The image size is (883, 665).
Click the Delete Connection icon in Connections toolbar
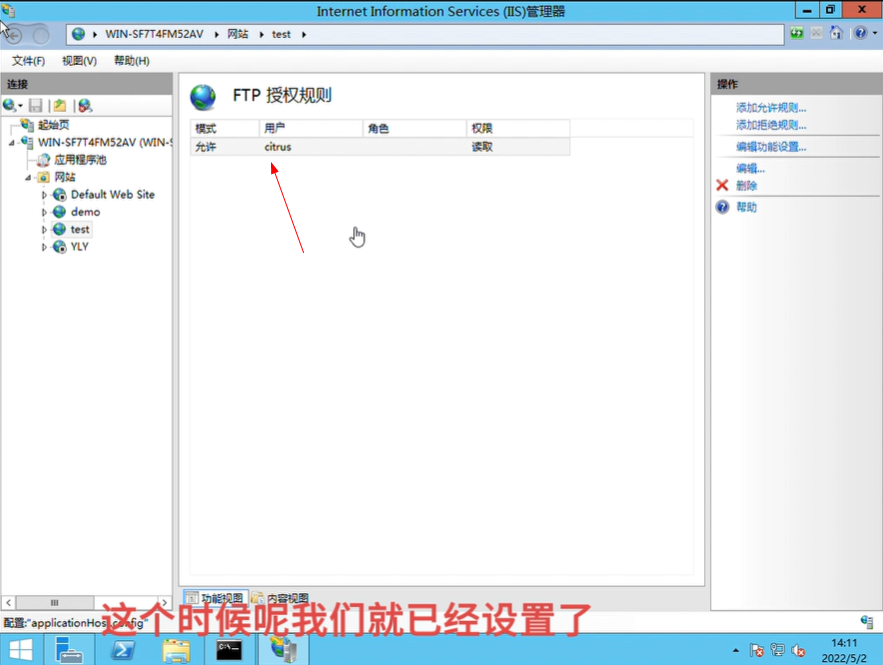click(85, 105)
